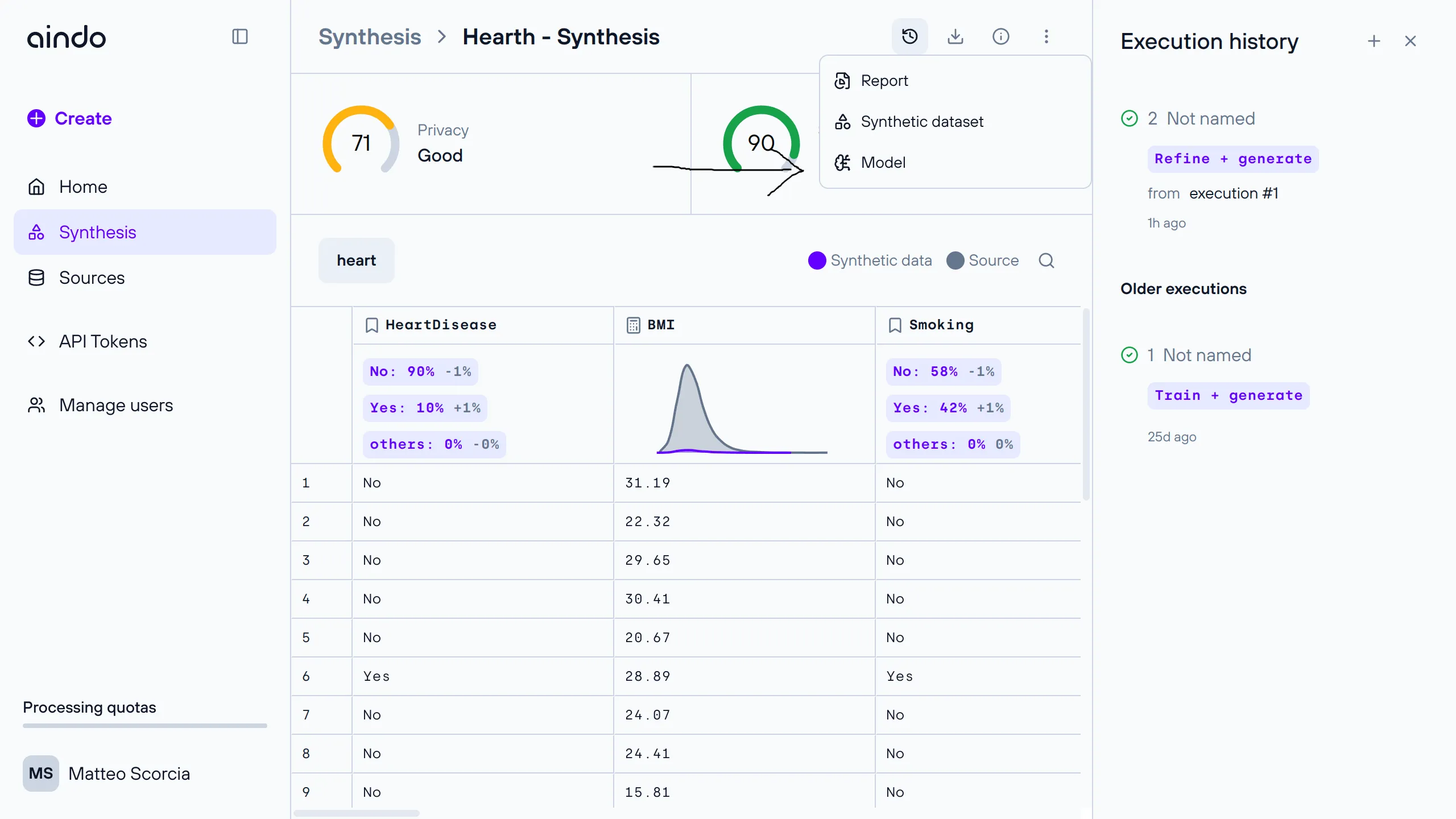Collapse the sidebar panel icon
1456x819 pixels.
[240, 37]
